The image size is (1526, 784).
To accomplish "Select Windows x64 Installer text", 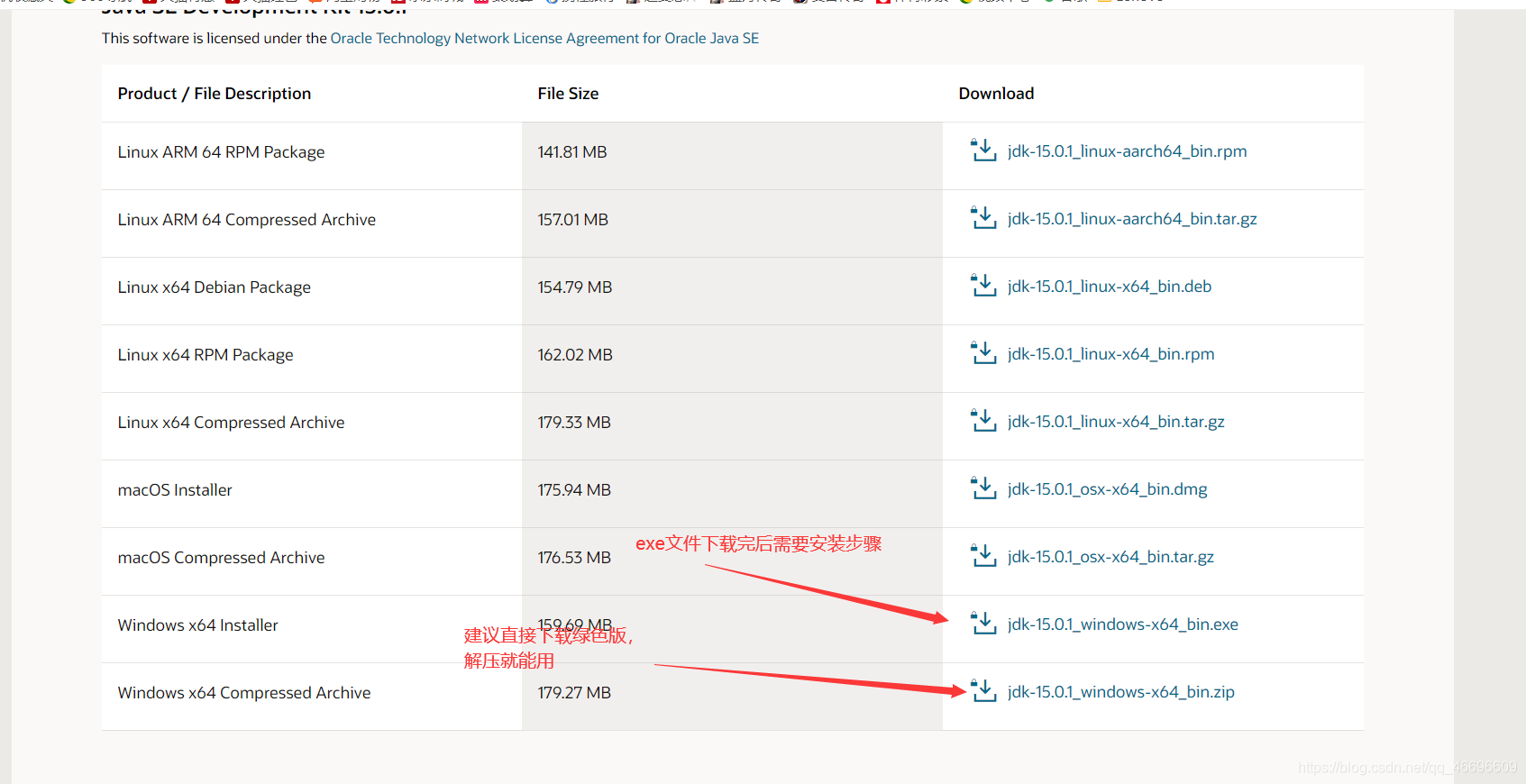I will click(x=197, y=625).
